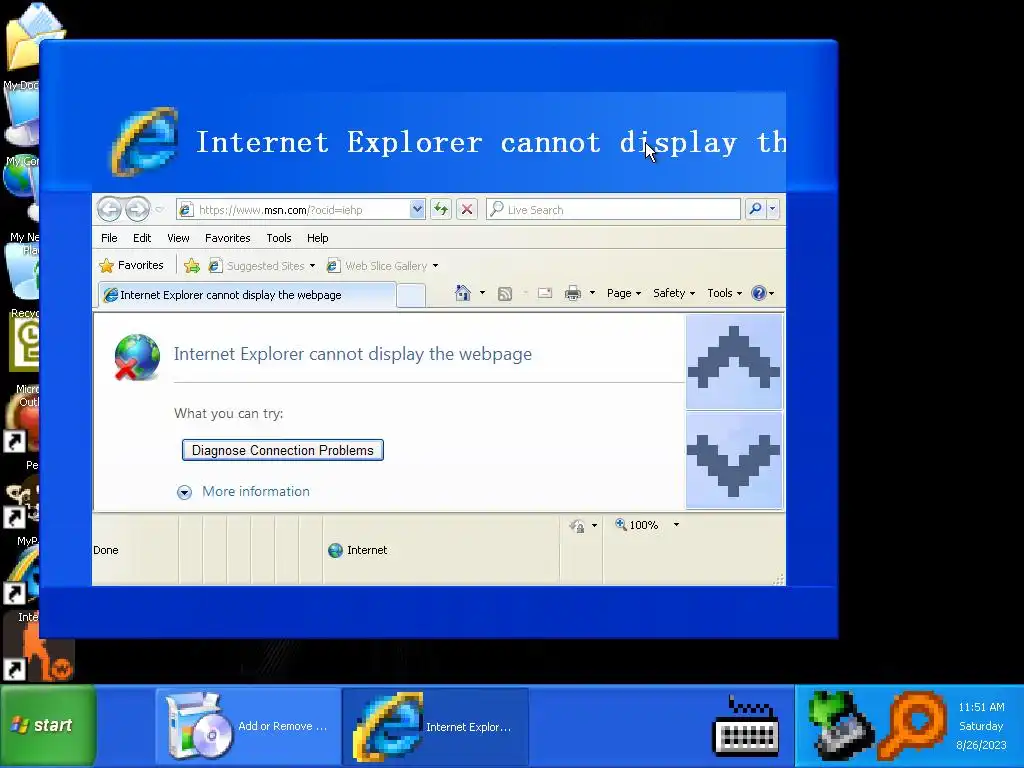Open the Help menu
The width and height of the screenshot is (1024, 768).
(x=317, y=238)
